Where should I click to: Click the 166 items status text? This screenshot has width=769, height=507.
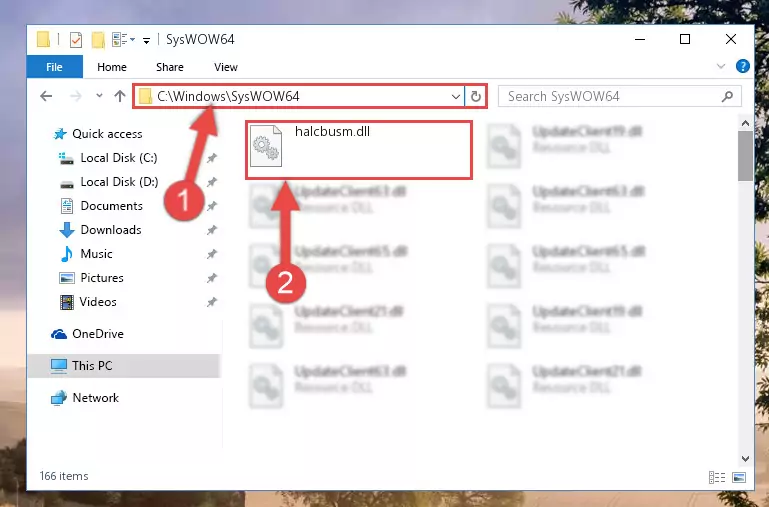point(64,476)
